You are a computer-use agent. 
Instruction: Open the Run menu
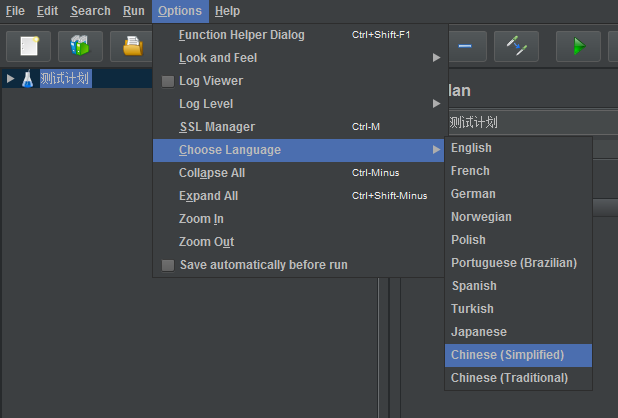tap(134, 11)
